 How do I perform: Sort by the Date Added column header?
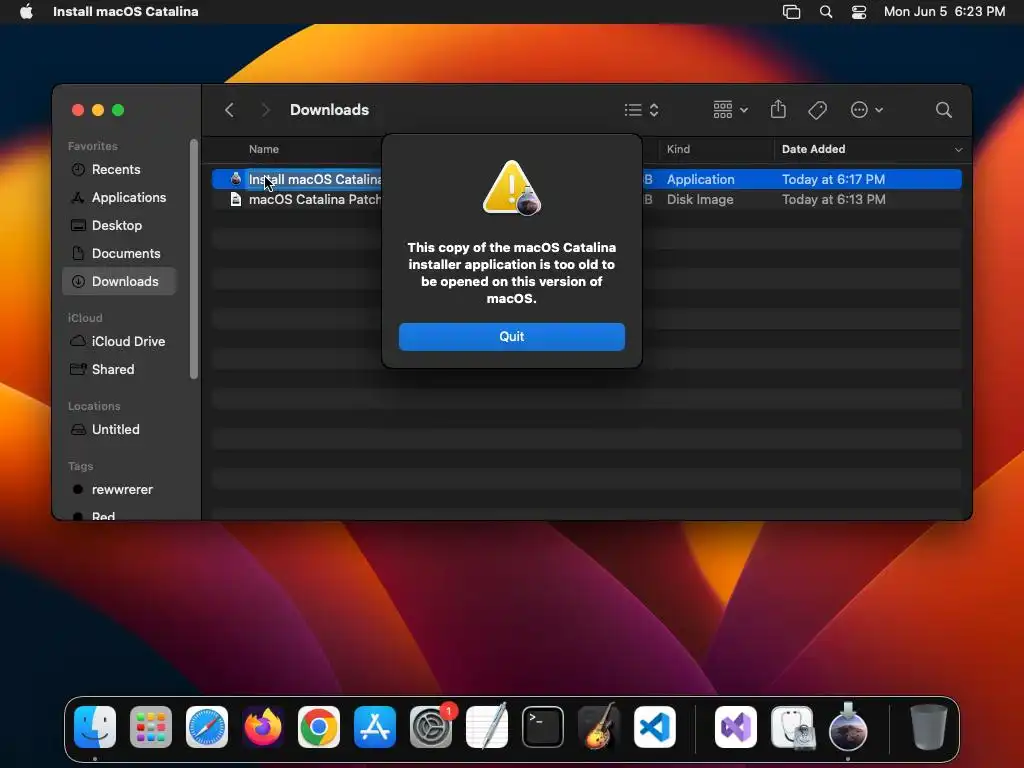(x=813, y=149)
